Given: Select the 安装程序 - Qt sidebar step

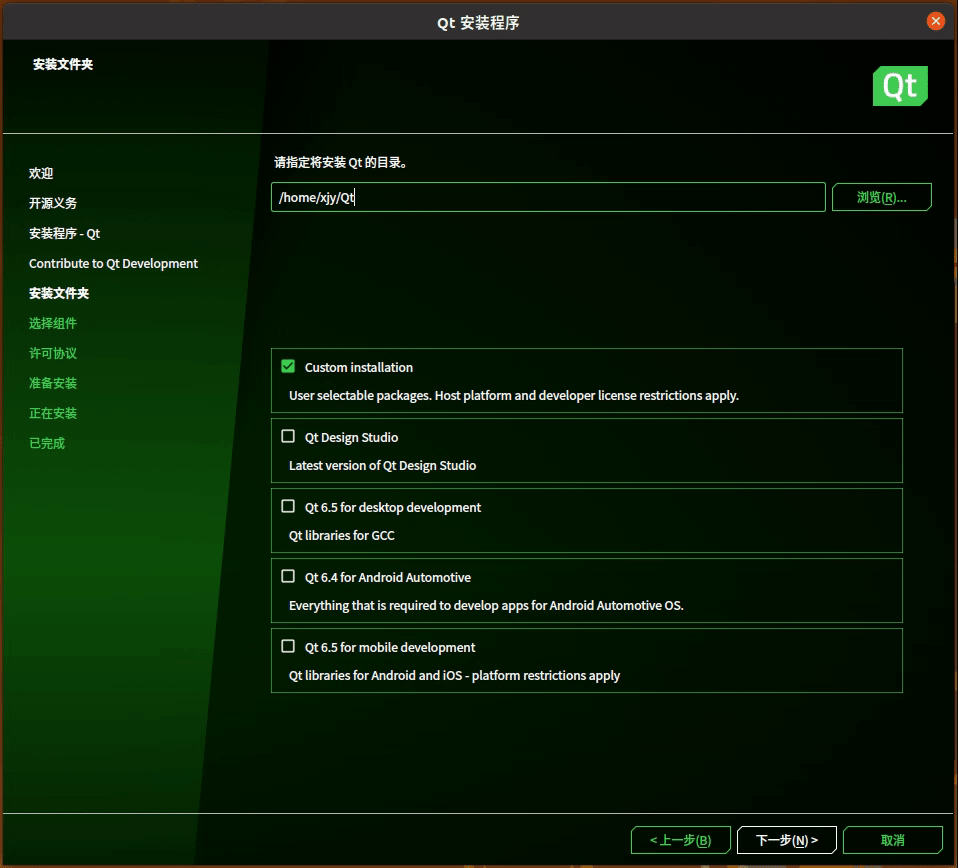Looking at the screenshot, I should click(x=64, y=233).
